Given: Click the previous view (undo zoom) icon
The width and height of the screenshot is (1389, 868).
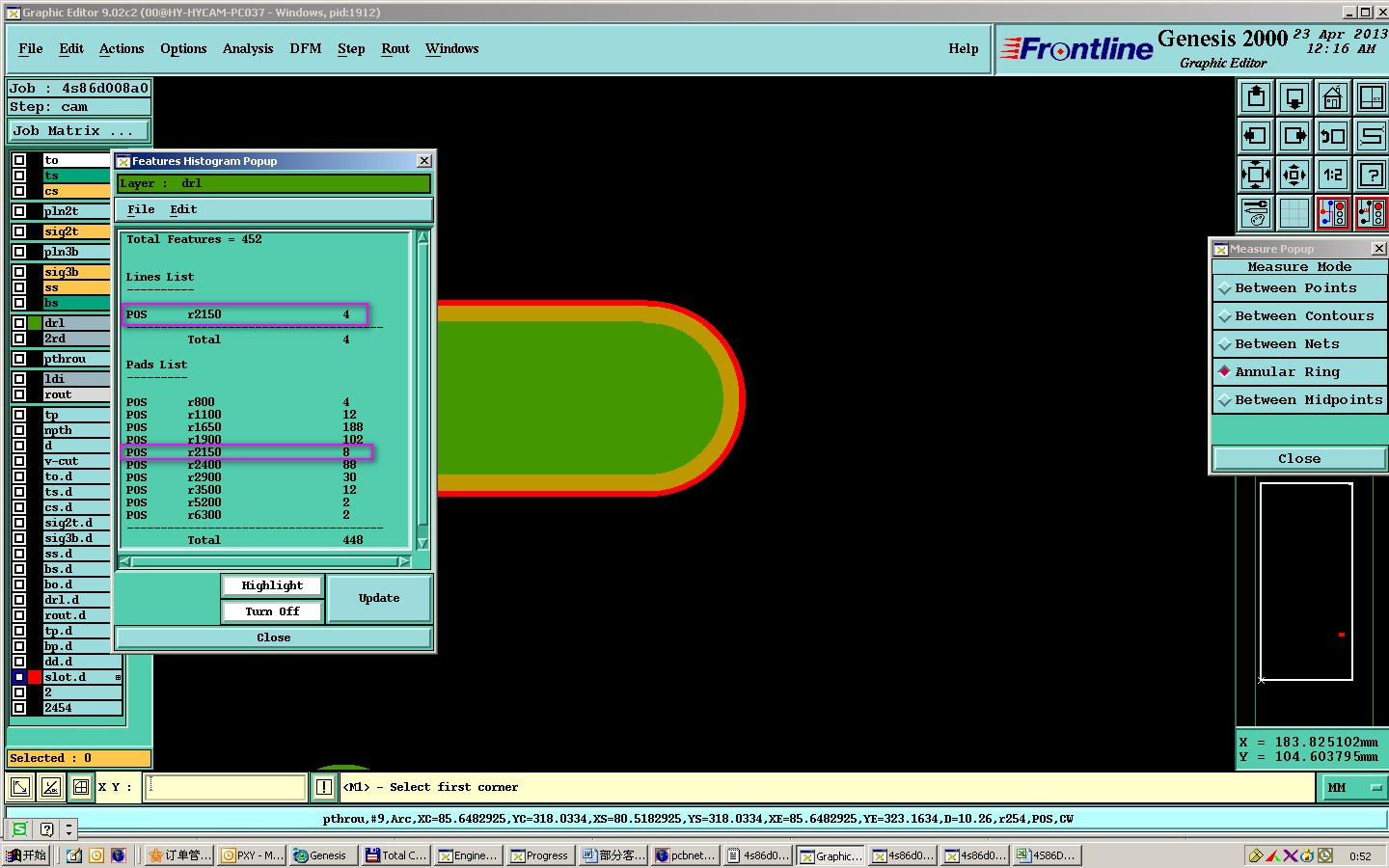Looking at the screenshot, I should pyautogui.click(x=1333, y=136).
